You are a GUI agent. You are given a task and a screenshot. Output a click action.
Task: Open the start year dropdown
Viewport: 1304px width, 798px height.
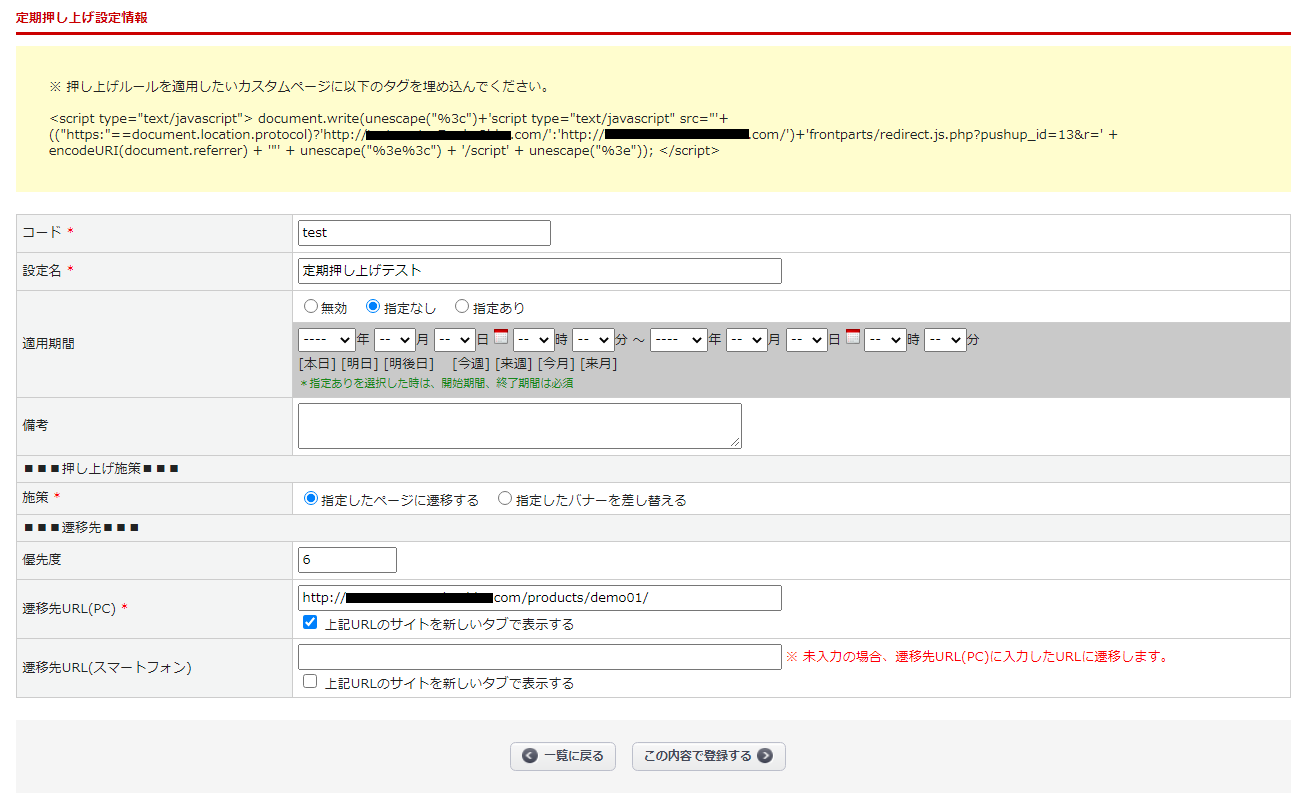[326, 340]
